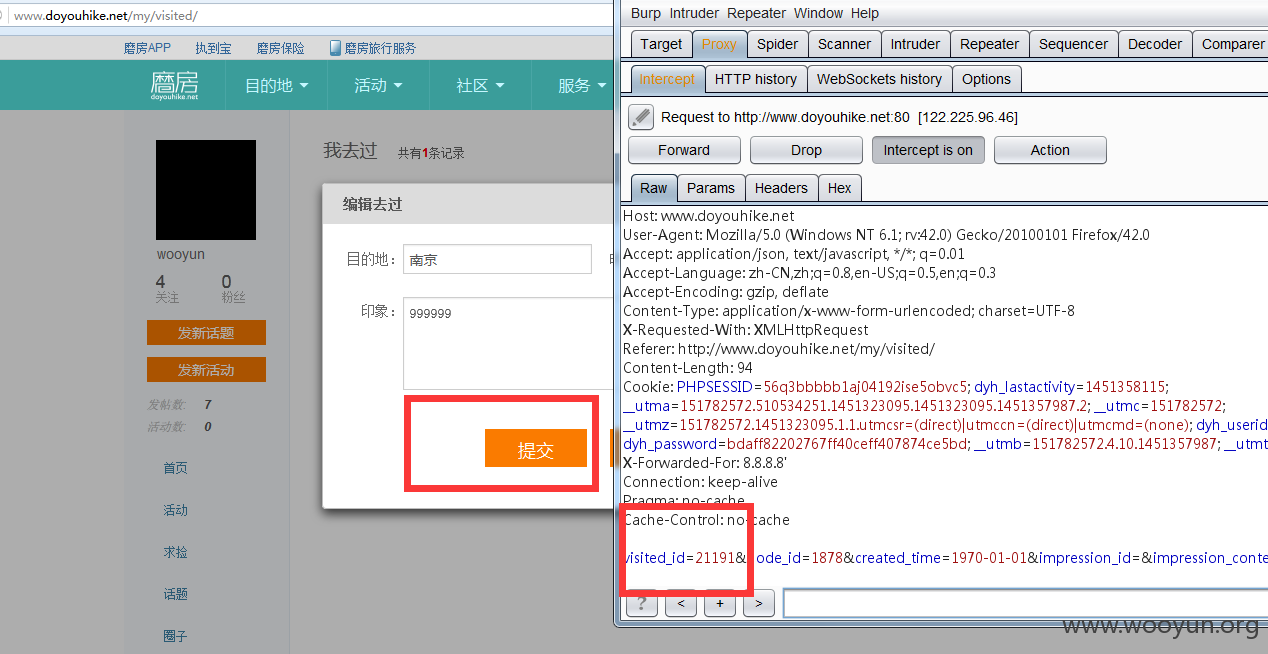Click the 磨房 doyouhike logo
This screenshot has height=654, width=1268.
click(x=175, y=86)
